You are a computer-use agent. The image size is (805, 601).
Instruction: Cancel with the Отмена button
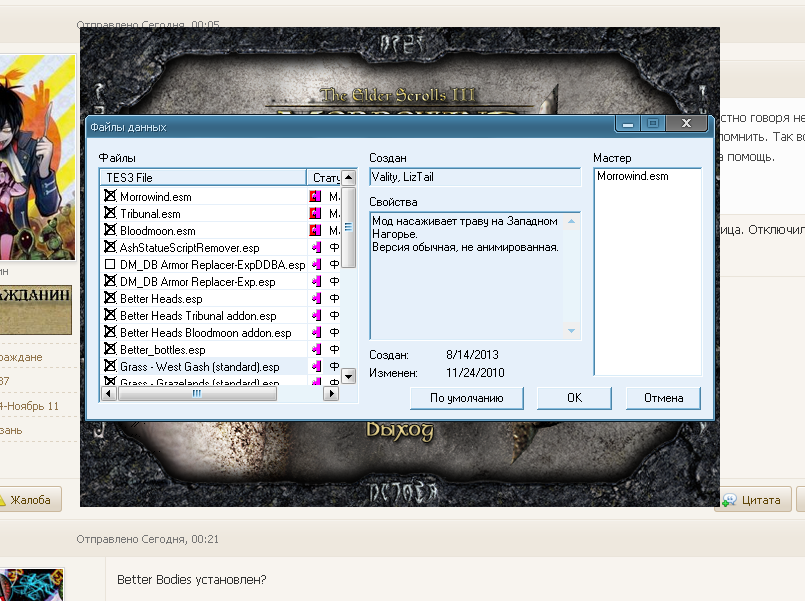(x=663, y=398)
